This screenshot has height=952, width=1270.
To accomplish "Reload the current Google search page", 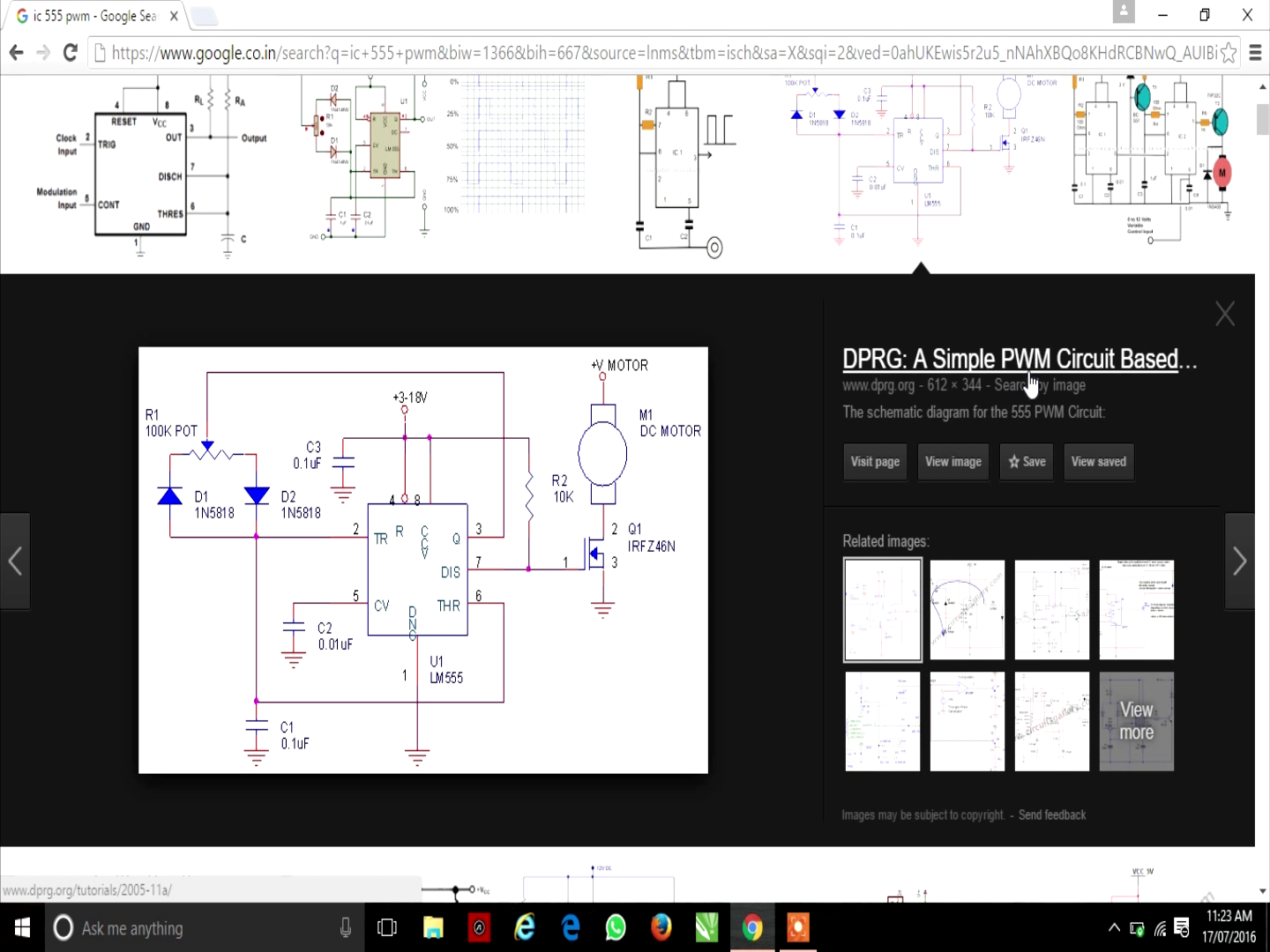I will click(x=71, y=52).
